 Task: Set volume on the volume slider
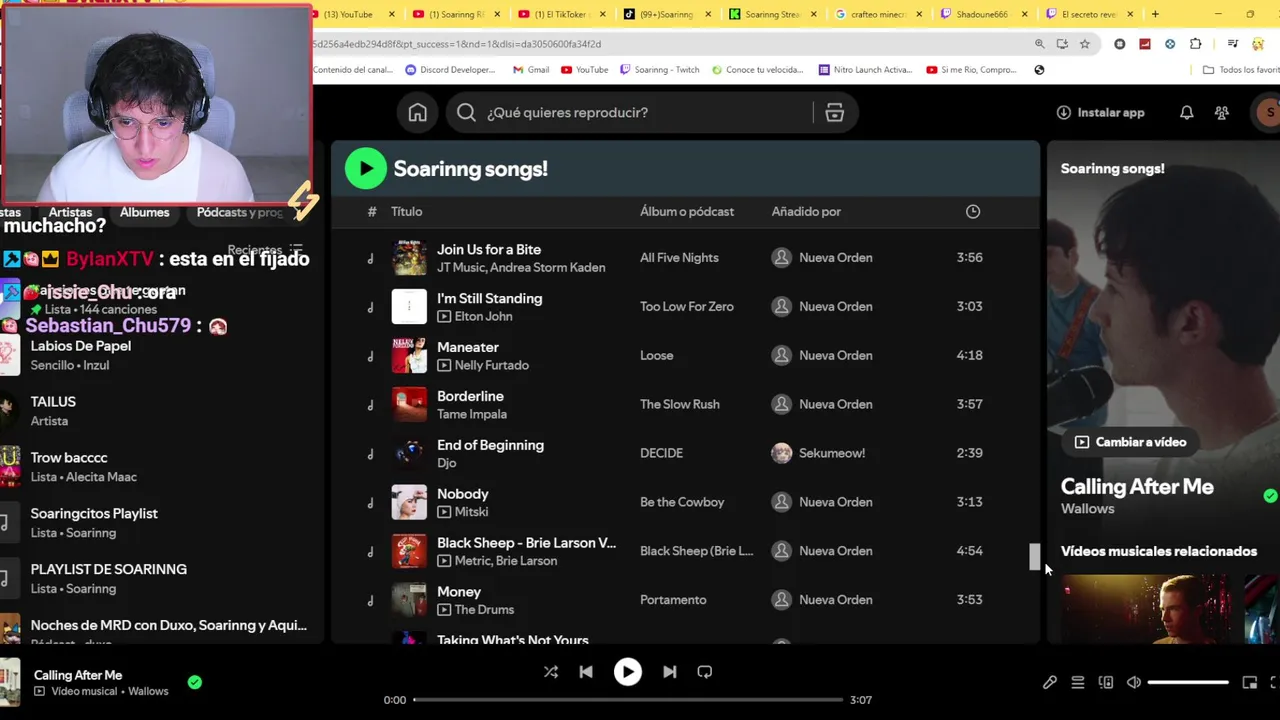point(1188,682)
